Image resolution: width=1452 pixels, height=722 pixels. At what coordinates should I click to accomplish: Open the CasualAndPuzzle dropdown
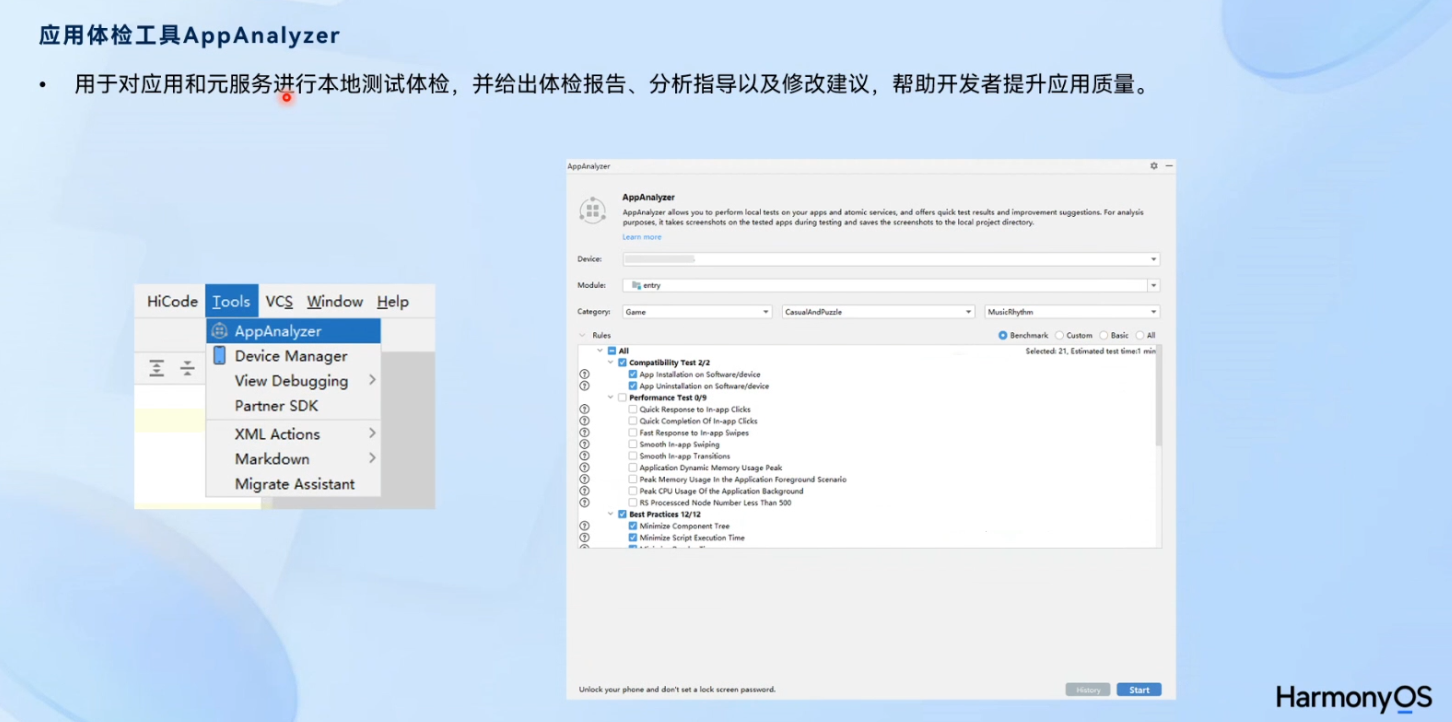pos(878,312)
